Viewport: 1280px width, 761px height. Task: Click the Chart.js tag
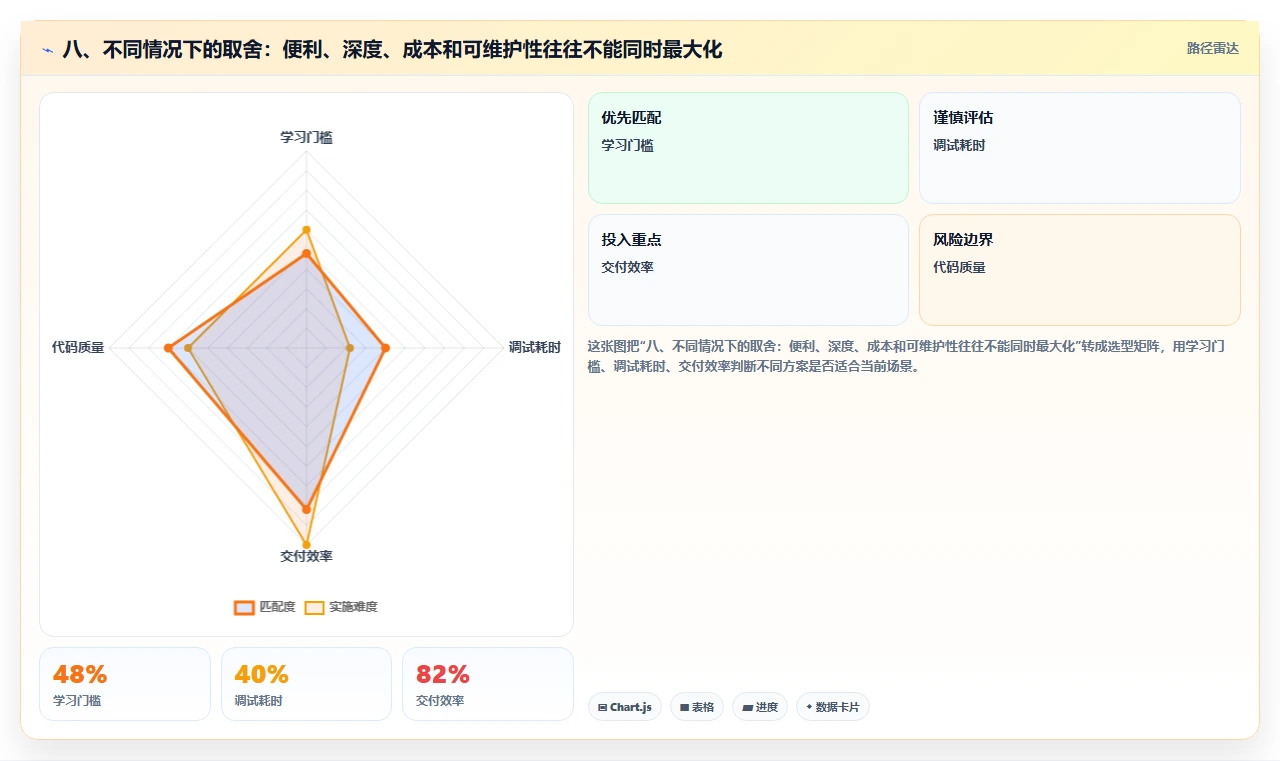(625, 707)
